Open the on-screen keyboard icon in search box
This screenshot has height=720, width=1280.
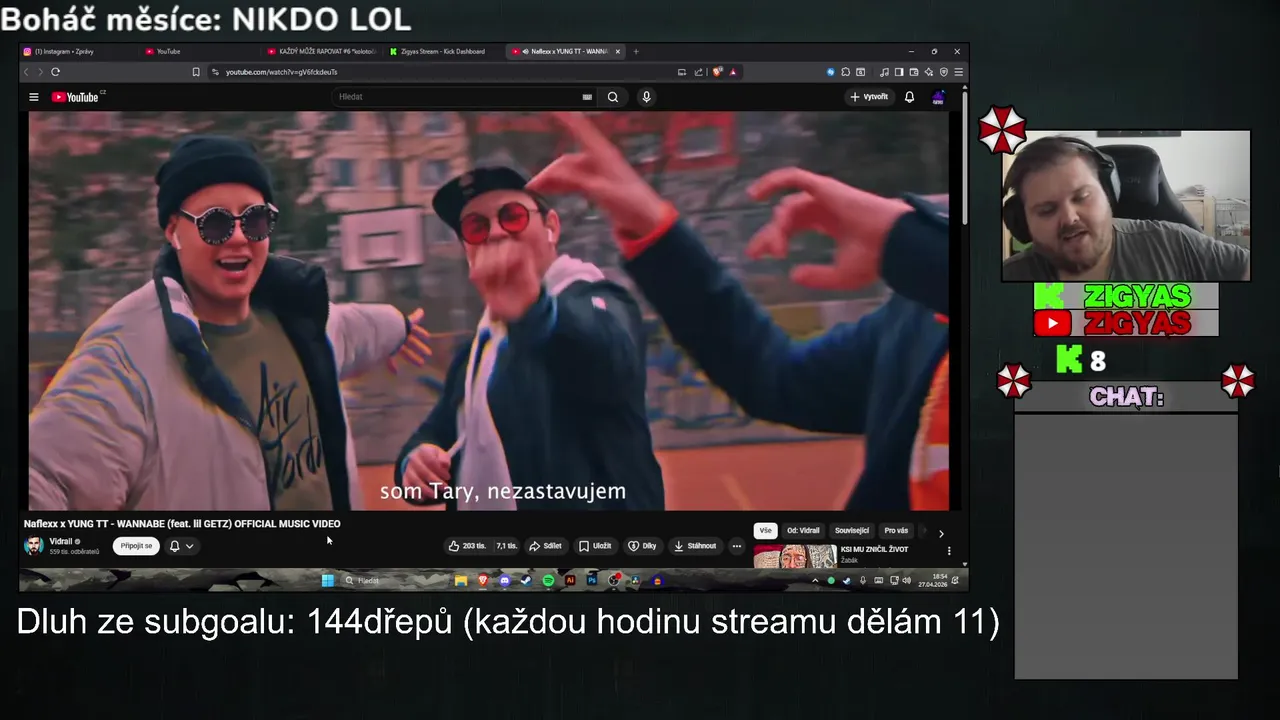(x=587, y=97)
